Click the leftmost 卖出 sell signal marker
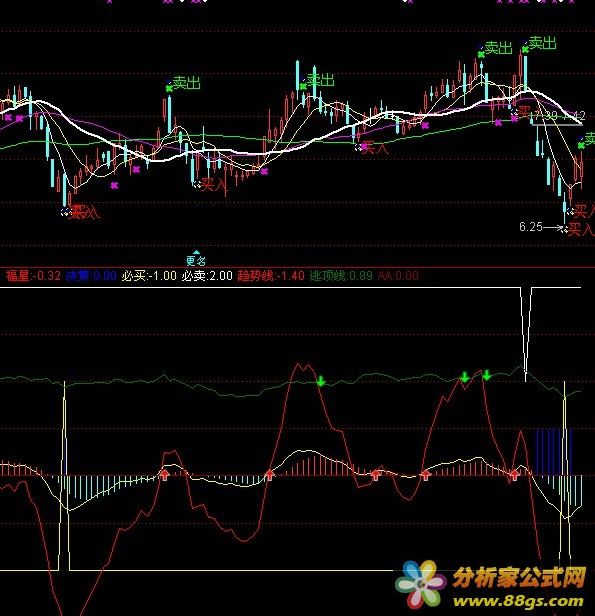 tap(186, 83)
